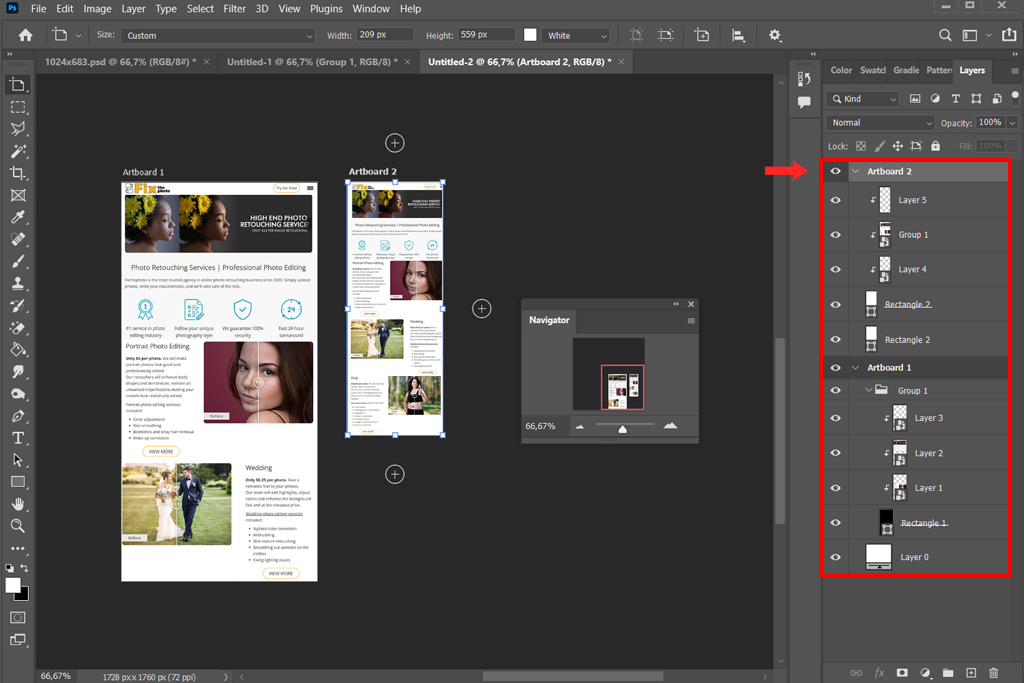Select the Crop tool
This screenshot has width=1024, height=683.
18,173
